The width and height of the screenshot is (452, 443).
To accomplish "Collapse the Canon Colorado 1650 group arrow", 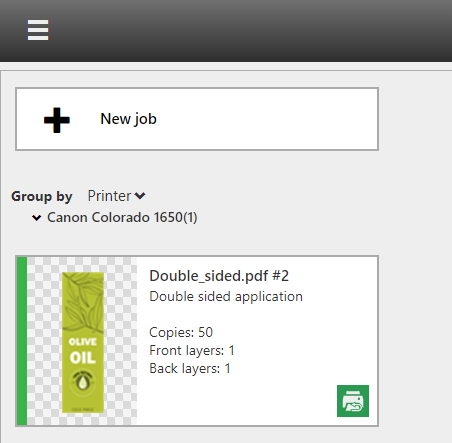I will tap(37, 218).
